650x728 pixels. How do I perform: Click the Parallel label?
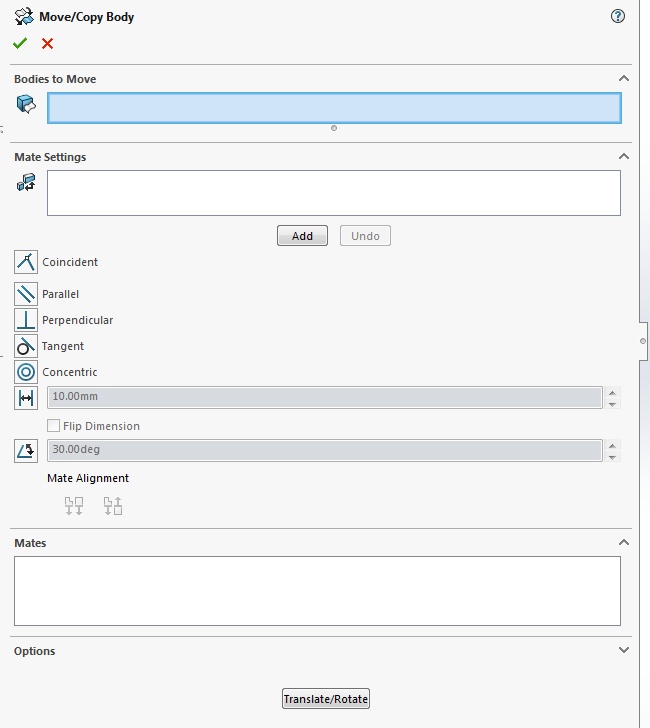click(60, 294)
